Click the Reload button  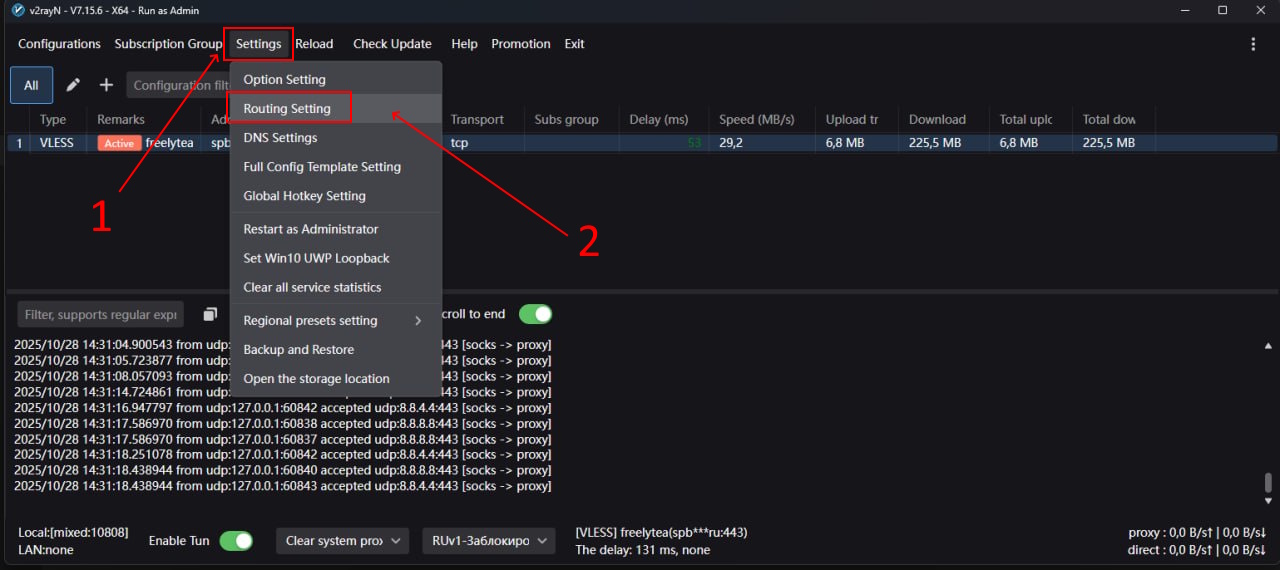tap(314, 44)
